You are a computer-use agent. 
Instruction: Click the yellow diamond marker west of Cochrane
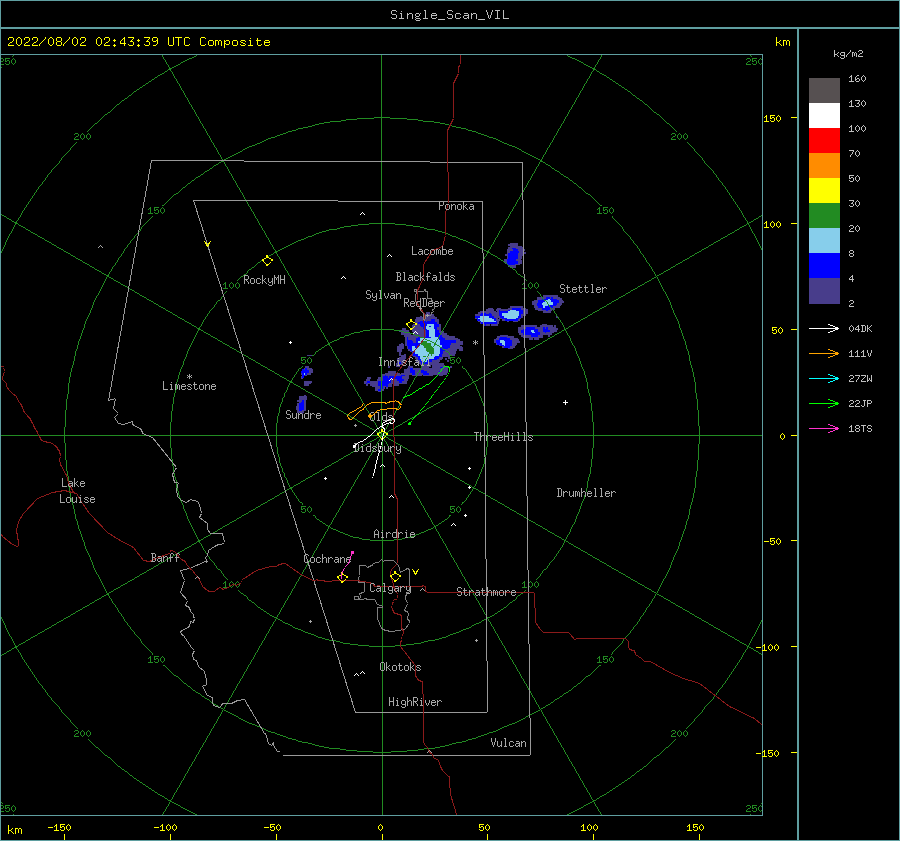click(342, 578)
